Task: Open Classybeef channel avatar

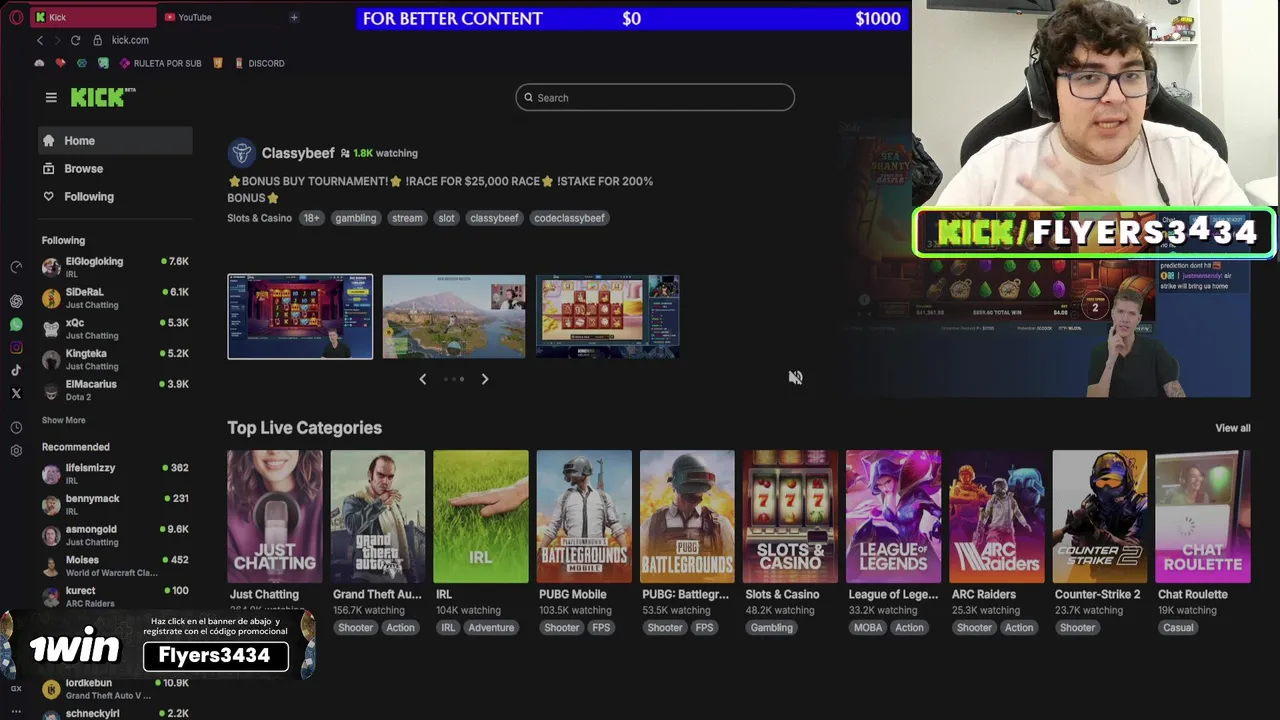Action: coord(241,153)
